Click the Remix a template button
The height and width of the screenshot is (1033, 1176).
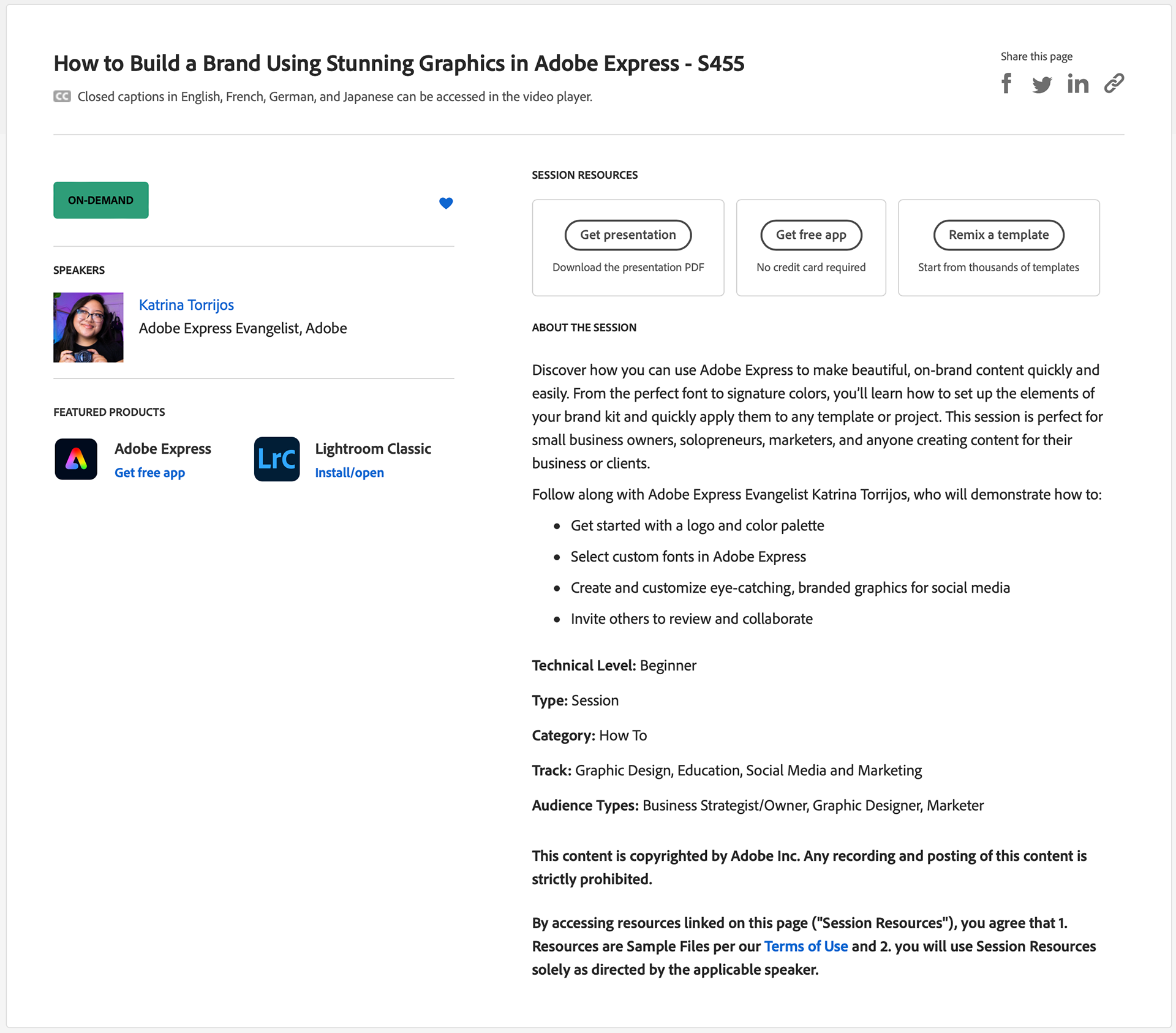(998, 235)
